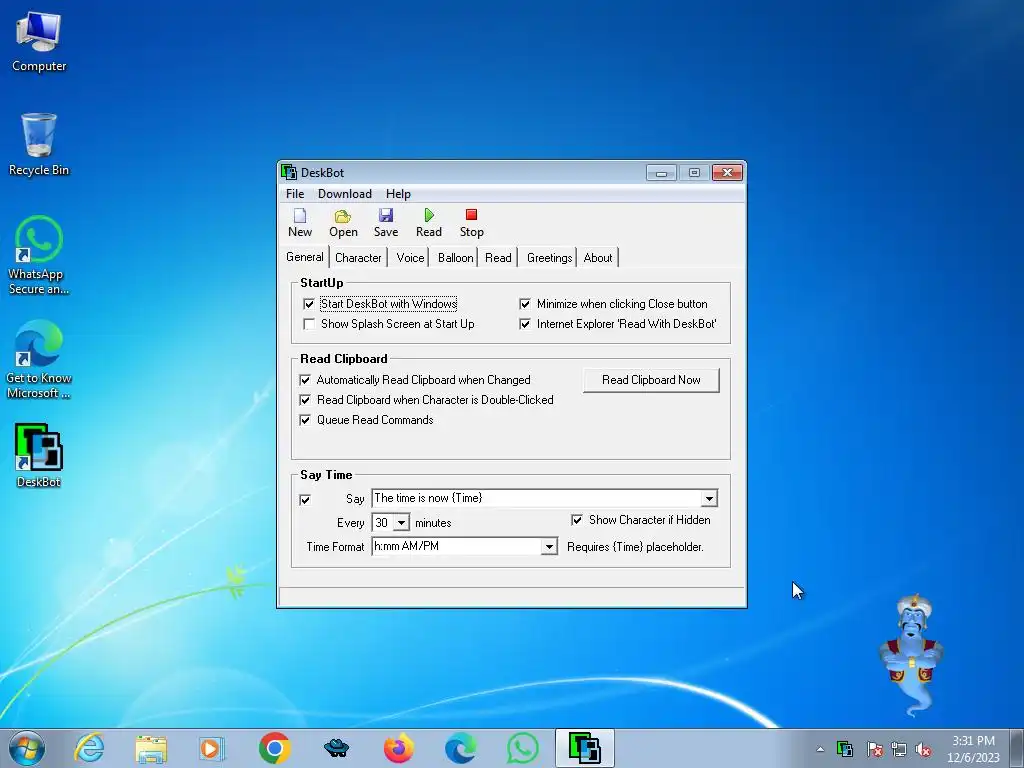Screen dimensions: 1024x768
Task: Open the File menu
Action: click(x=295, y=194)
